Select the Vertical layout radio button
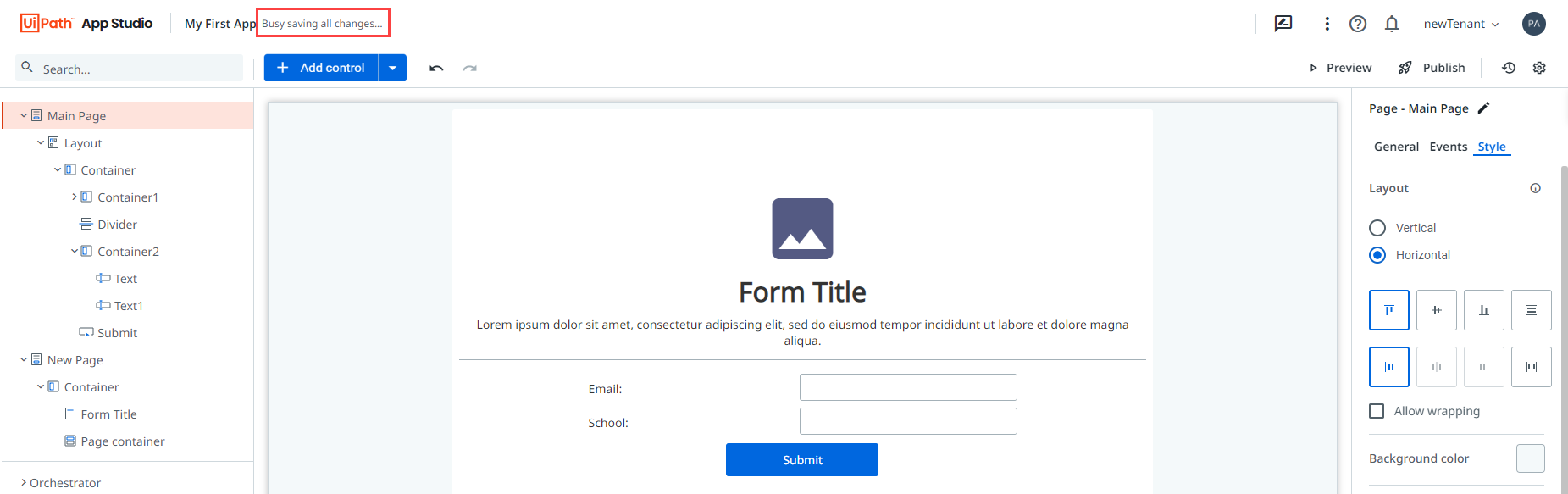1568x494 pixels. tap(1377, 227)
